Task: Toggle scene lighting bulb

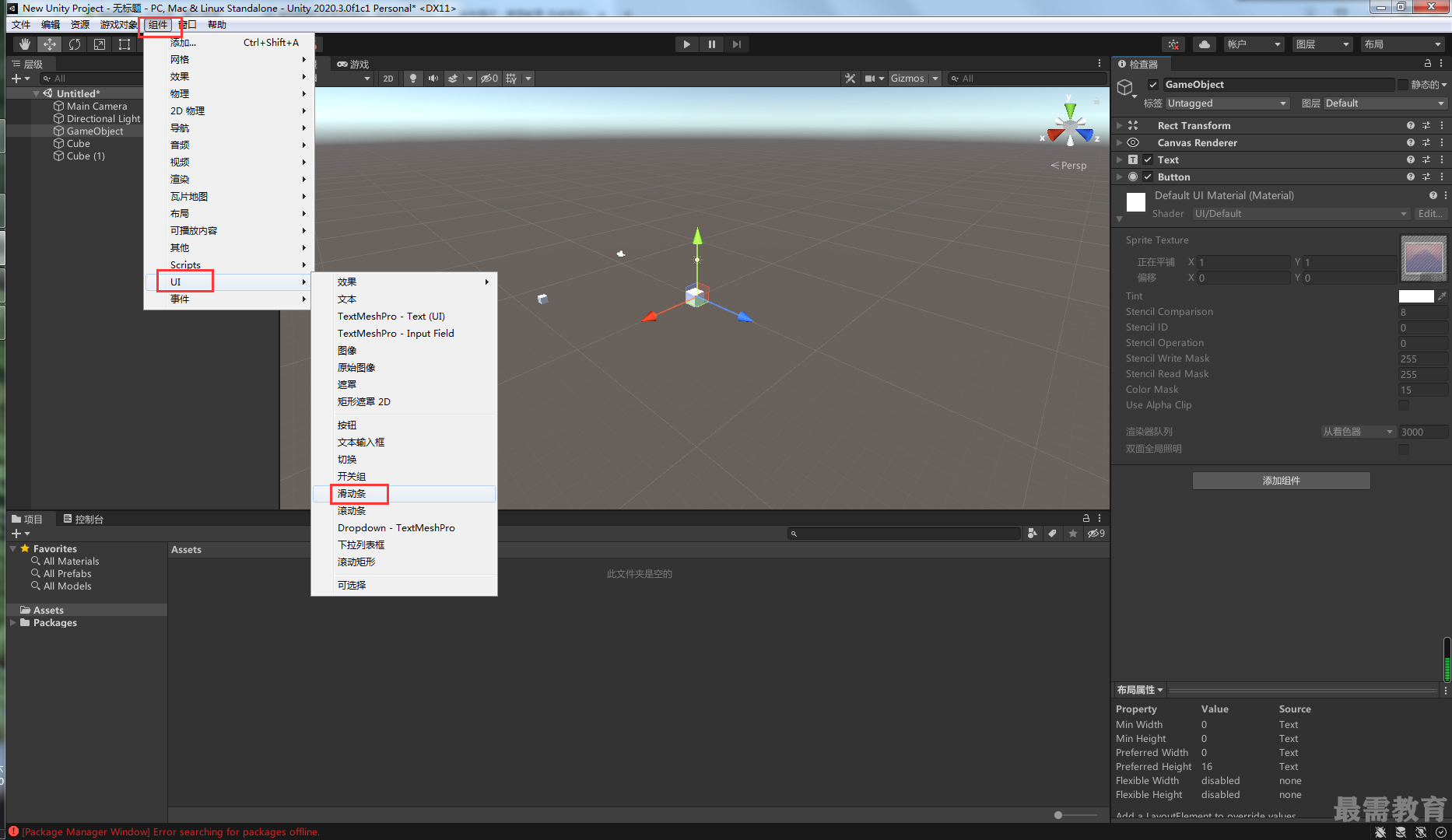Action: coord(413,79)
